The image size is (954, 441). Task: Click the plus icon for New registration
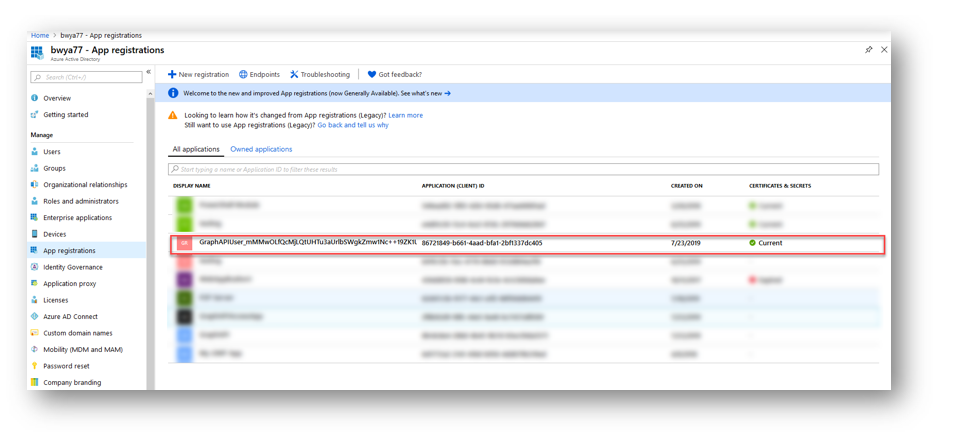(172, 74)
